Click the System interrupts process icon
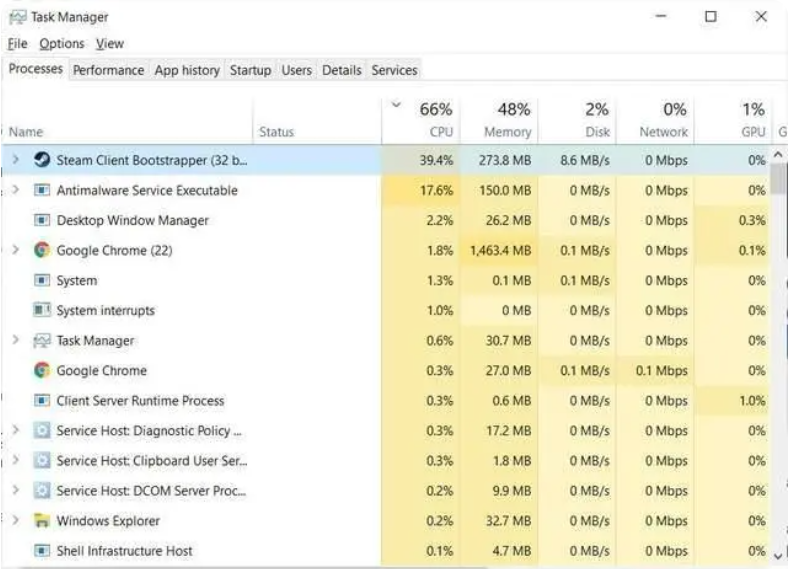 tap(42, 311)
